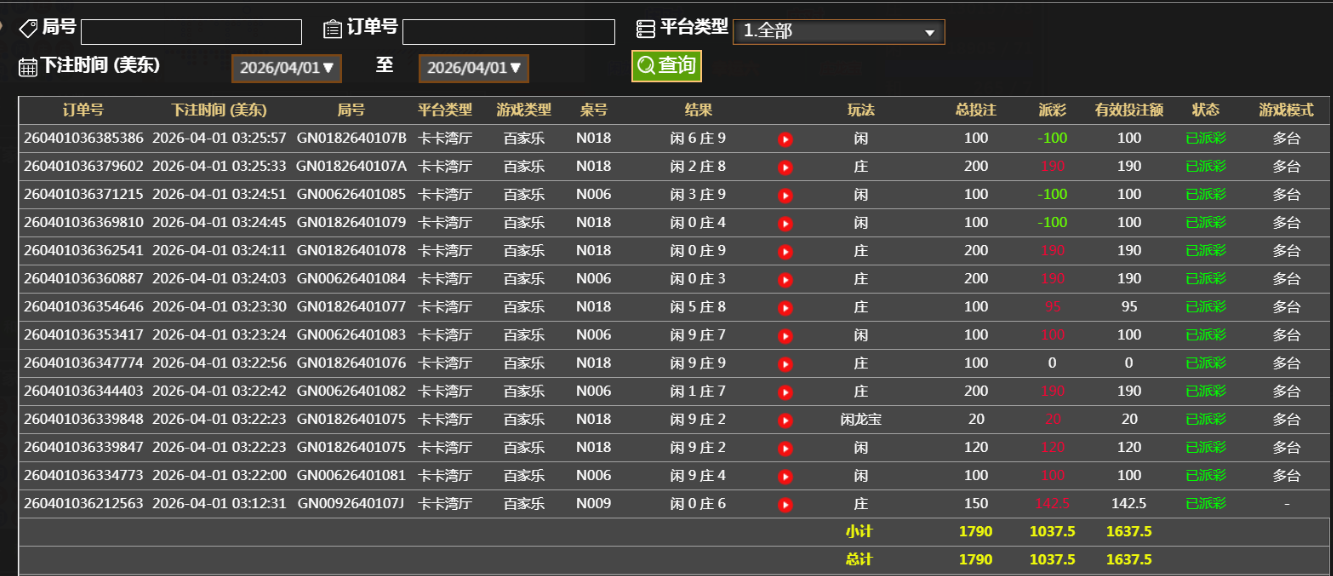Click the 查询 search button
This screenshot has width=1333, height=576.
666,66
